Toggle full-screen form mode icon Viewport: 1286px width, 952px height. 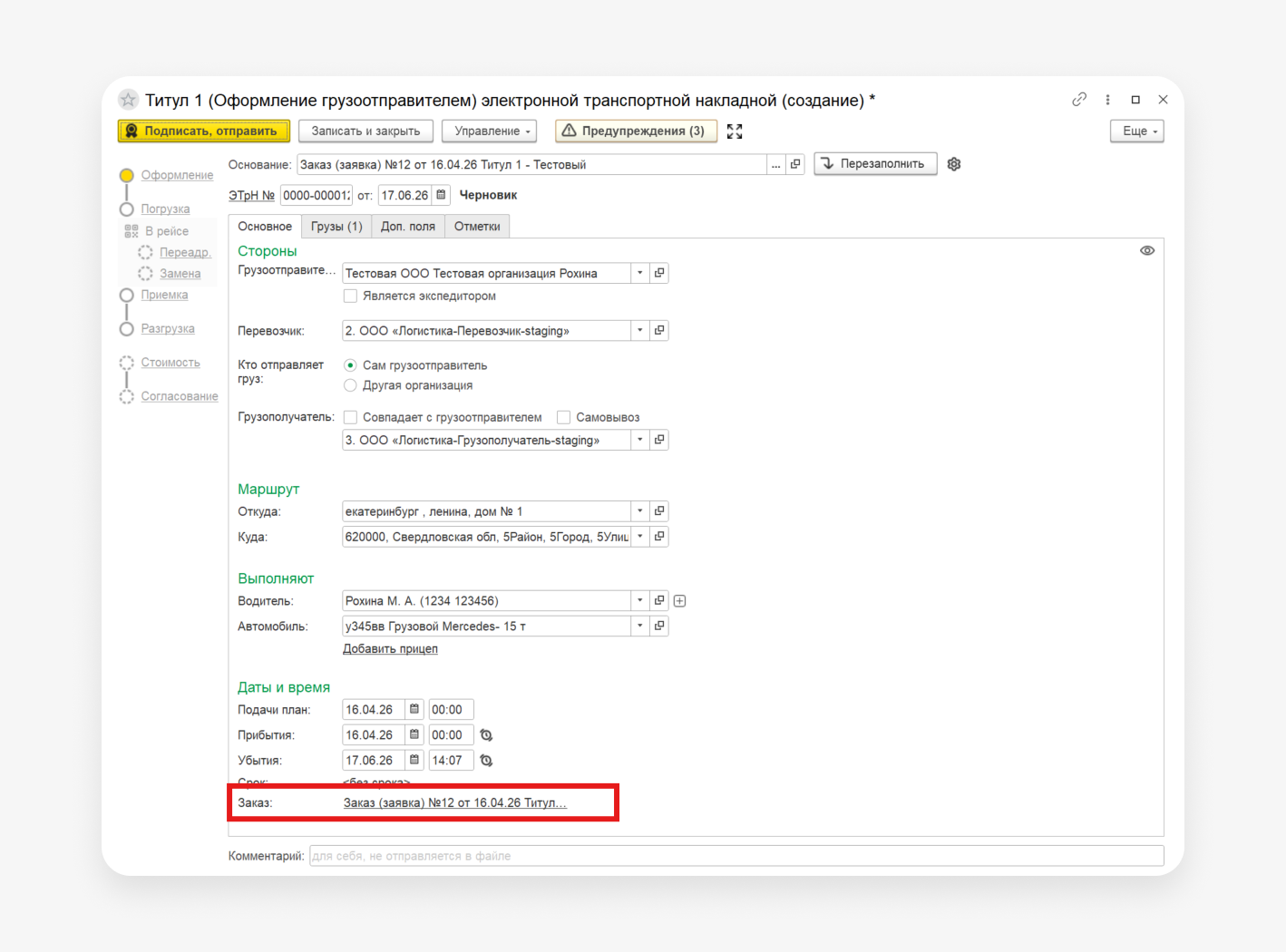pyautogui.click(x=735, y=131)
